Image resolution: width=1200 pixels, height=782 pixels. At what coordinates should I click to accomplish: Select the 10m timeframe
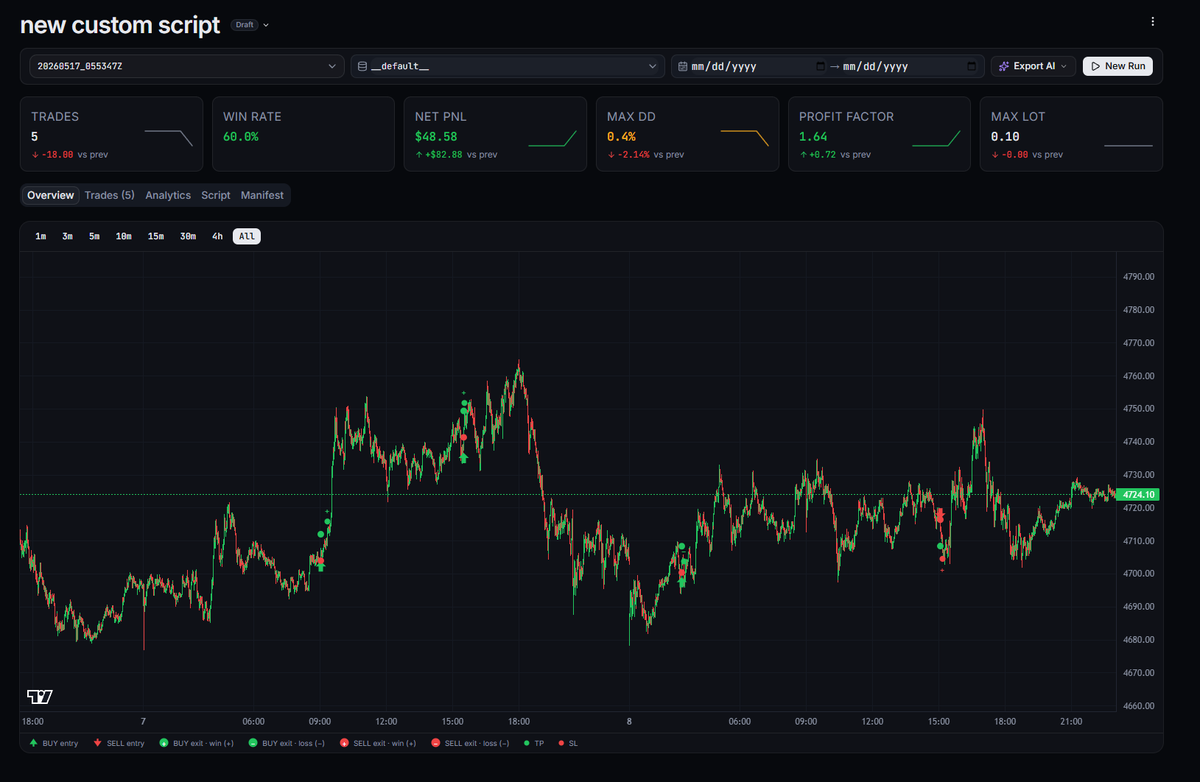pos(123,236)
